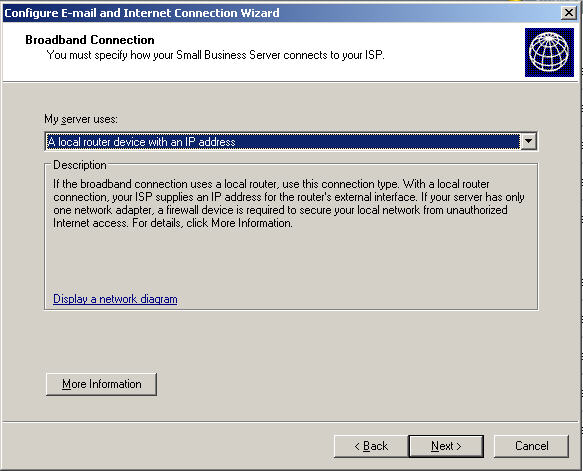Go to the previous page with Back
The width and height of the screenshot is (583, 471).
coord(371,446)
